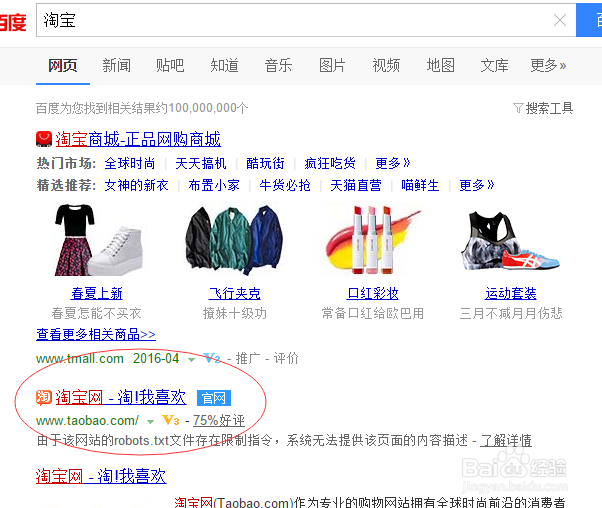Open 淘宝商城-正品网购商城 result link
This screenshot has height=508, width=602.
tap(138, 139)
